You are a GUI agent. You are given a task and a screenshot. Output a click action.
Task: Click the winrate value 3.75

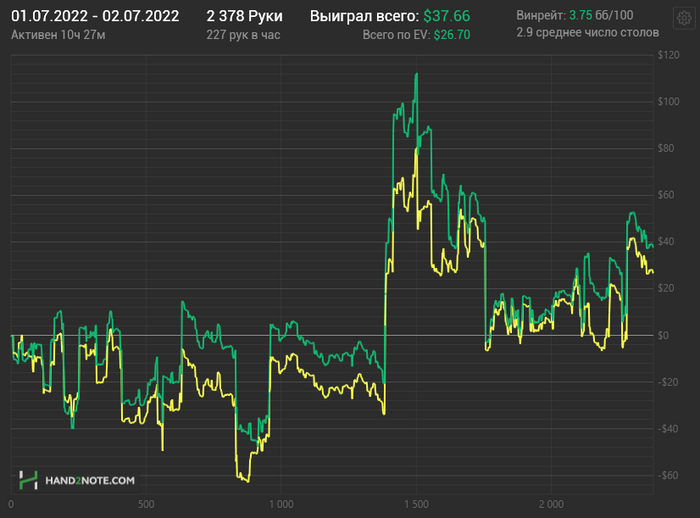580,15
